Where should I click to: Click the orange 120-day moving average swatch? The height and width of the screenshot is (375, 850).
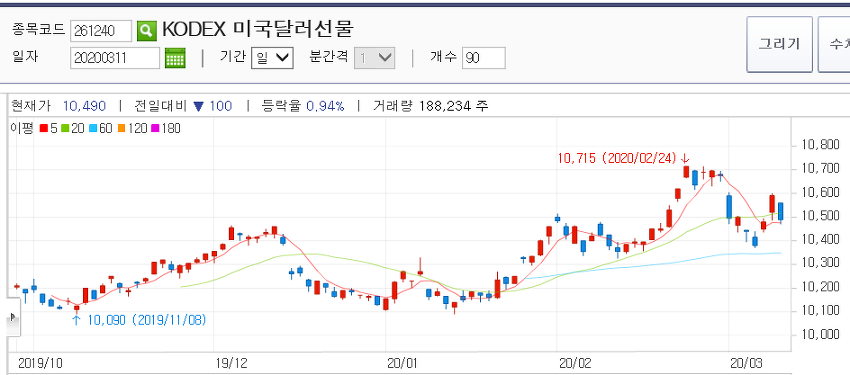point(120,128)
